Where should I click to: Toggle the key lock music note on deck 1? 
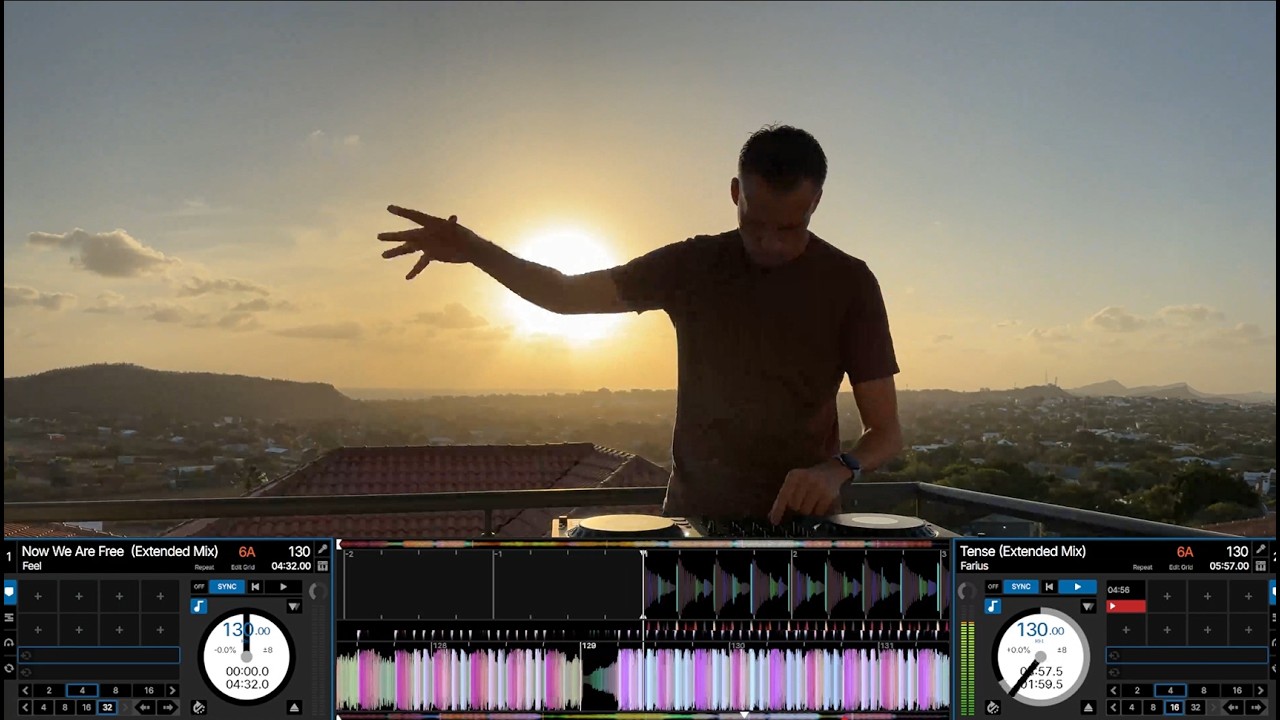199,606
